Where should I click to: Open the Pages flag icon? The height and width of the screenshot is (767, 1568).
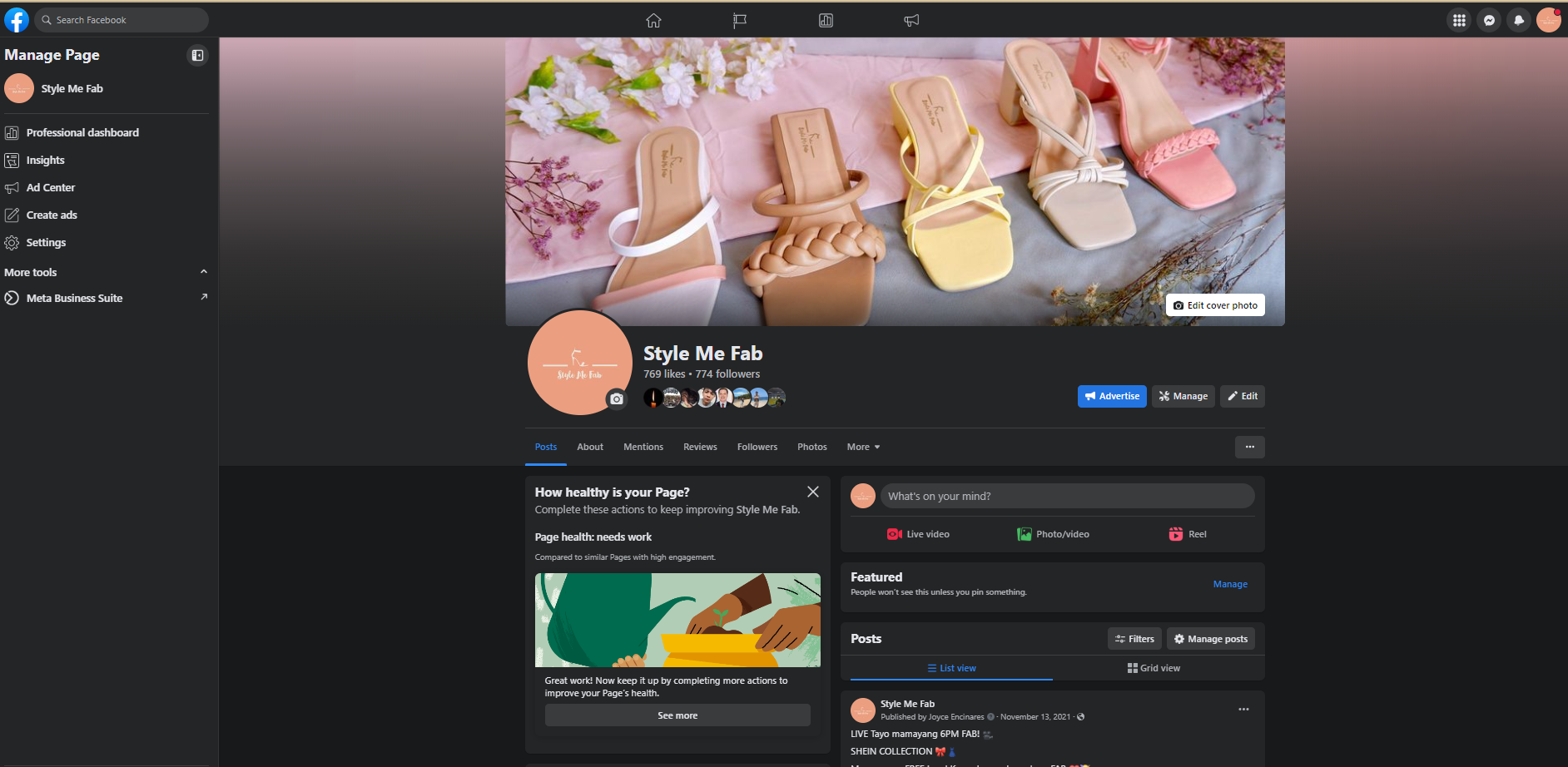tap(739, 20)
